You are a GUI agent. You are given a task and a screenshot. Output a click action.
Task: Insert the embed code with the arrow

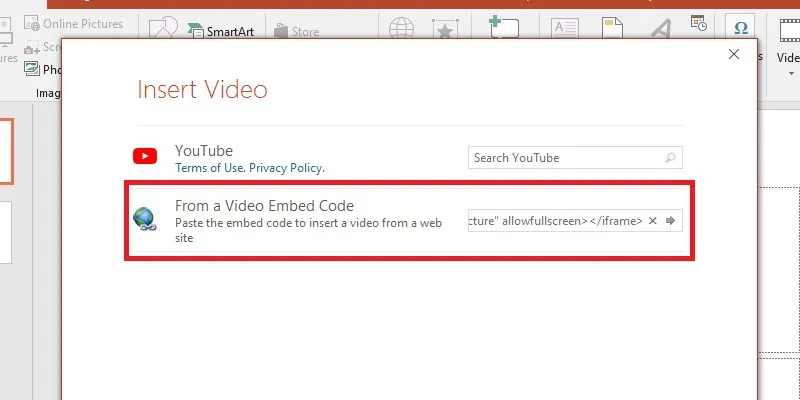coord(670,220)
